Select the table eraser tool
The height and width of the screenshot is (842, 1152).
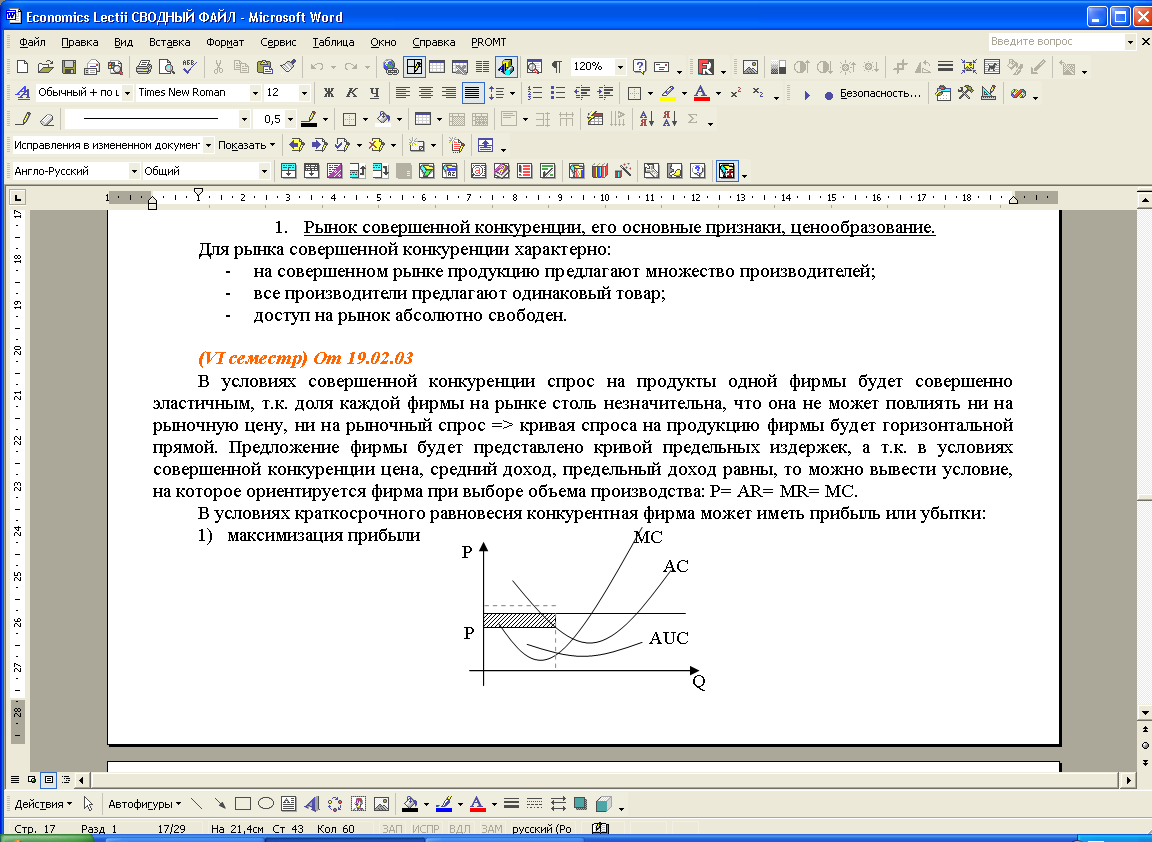[x=47, y=119]
